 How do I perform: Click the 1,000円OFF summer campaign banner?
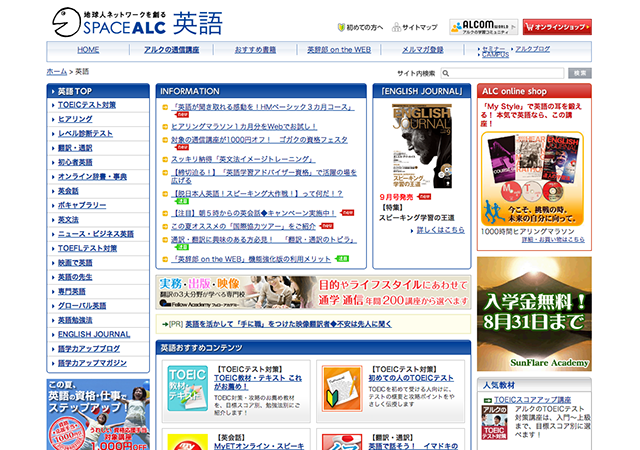pyautogui.click(x=98, y=414)
